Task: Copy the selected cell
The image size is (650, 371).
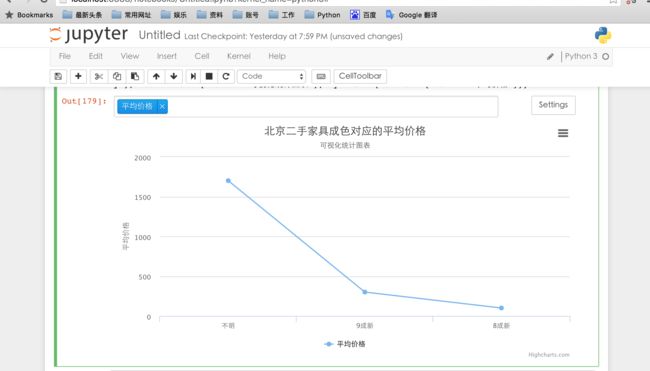Action: [117, 76]
